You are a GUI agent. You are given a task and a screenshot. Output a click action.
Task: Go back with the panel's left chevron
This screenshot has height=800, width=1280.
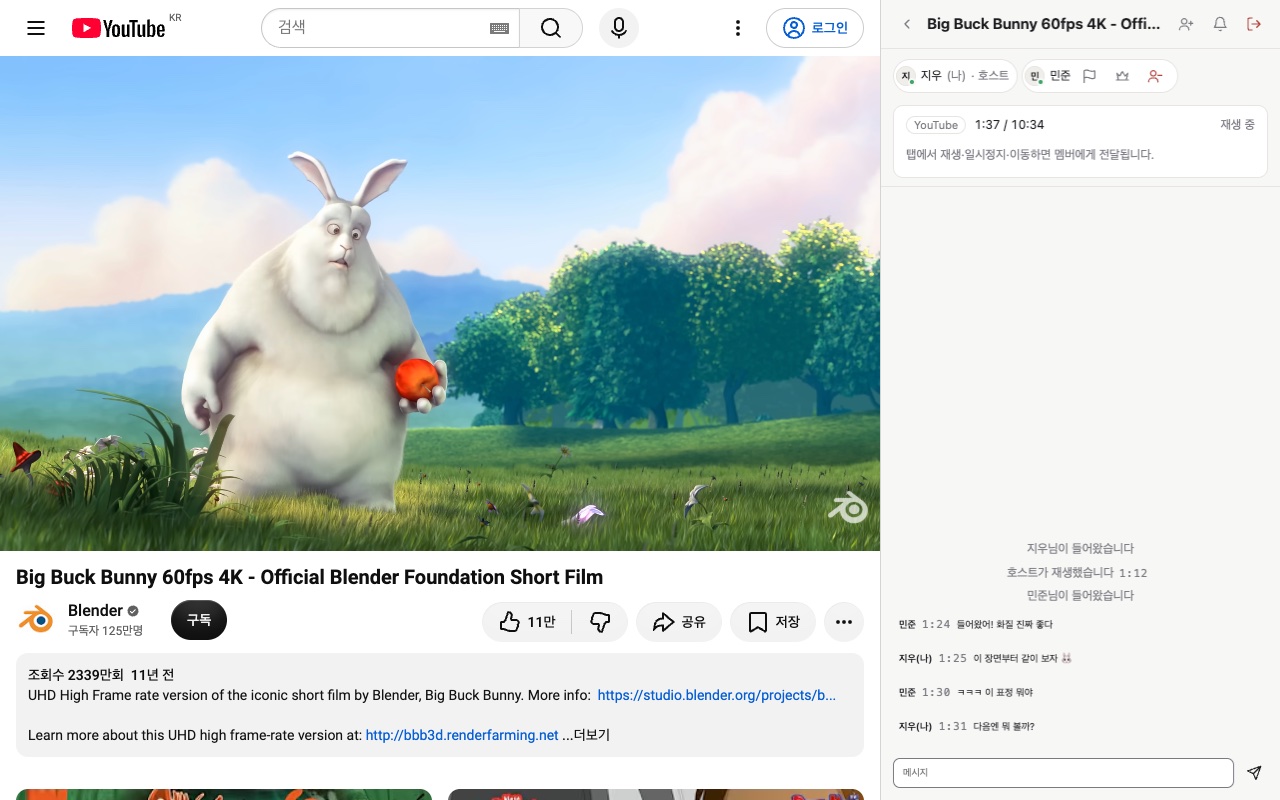(907, 24)
